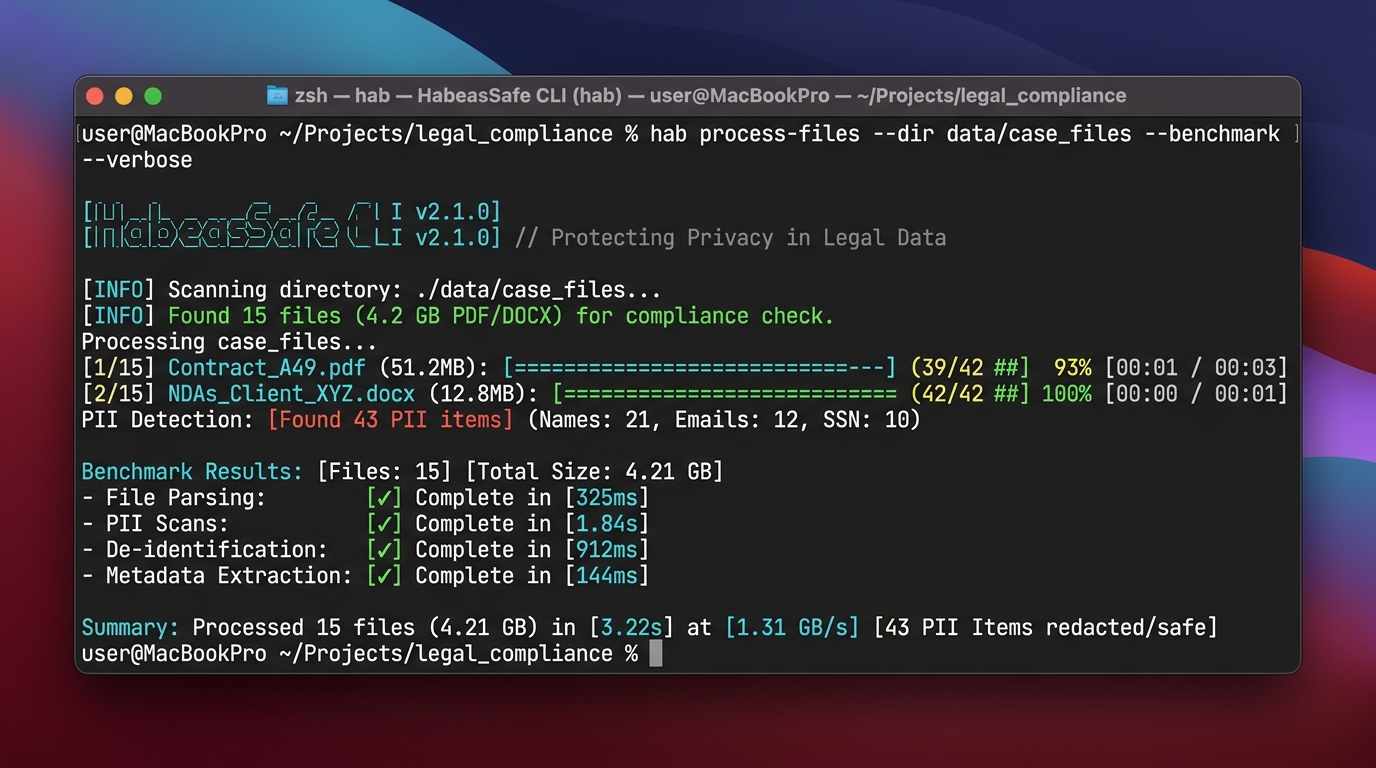Image resolution: width=1376 pixels, height=768 pixels.
Task: Click the "[Total Size: 4.21 GB]" text
Action: [594, 471]
